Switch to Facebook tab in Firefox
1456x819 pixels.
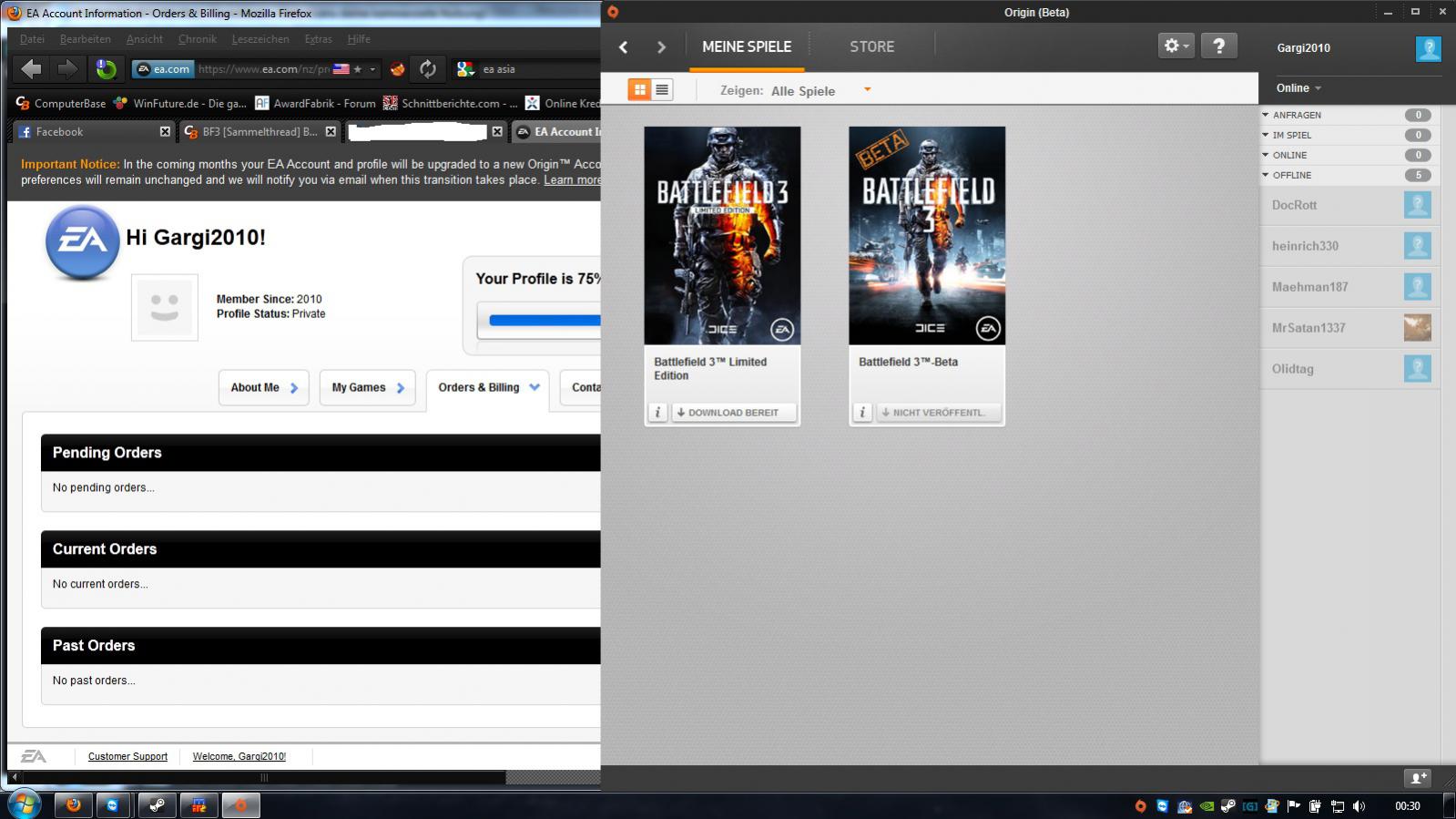(x=94, y=131)
